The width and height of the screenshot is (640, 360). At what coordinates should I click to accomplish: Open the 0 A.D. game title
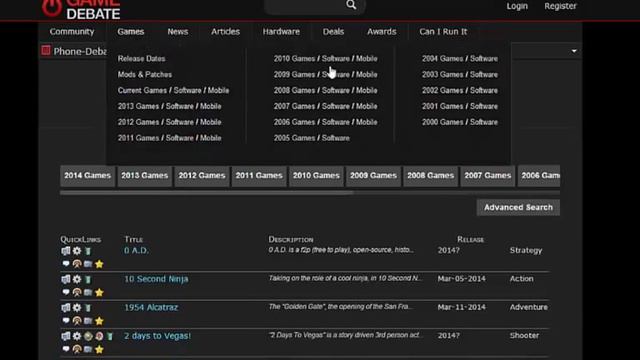pos(136,250)
